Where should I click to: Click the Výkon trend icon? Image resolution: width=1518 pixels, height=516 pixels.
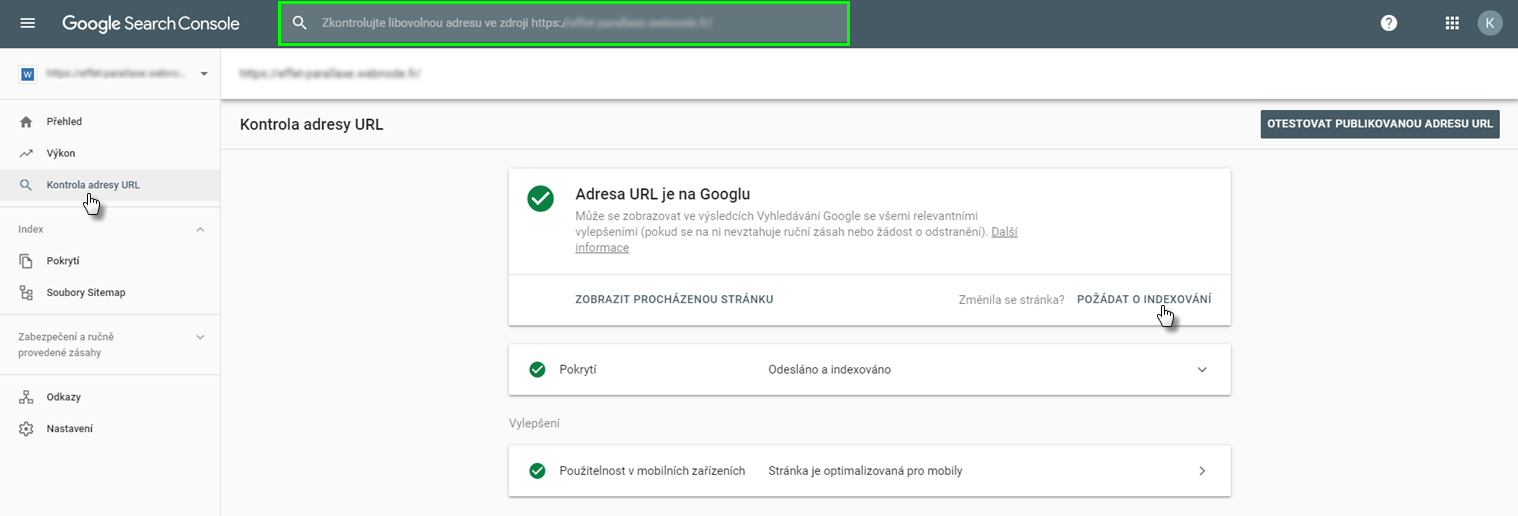(x=26, y=153)
